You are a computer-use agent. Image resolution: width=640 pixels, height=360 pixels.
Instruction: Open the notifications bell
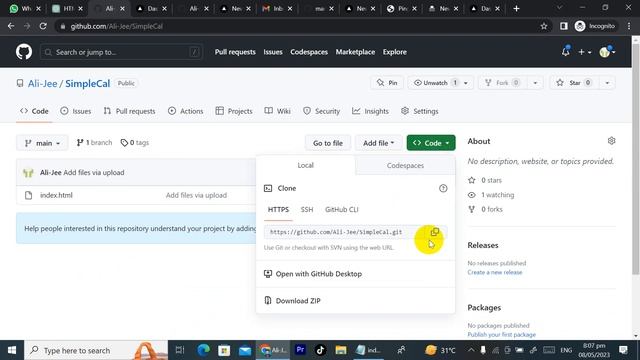[x=565, y=52]
